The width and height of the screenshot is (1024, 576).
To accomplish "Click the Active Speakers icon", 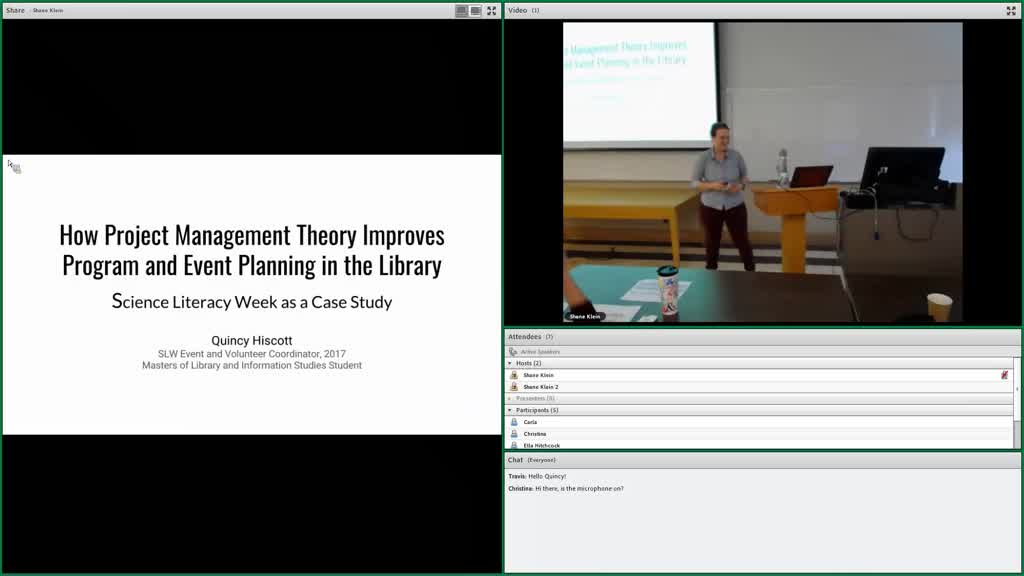I will point(513,351).
